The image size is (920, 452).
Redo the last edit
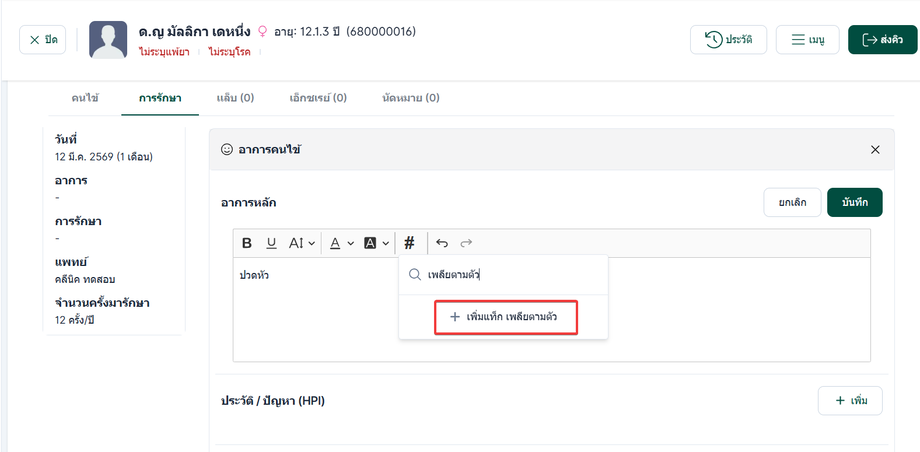(x=466, y=243)
